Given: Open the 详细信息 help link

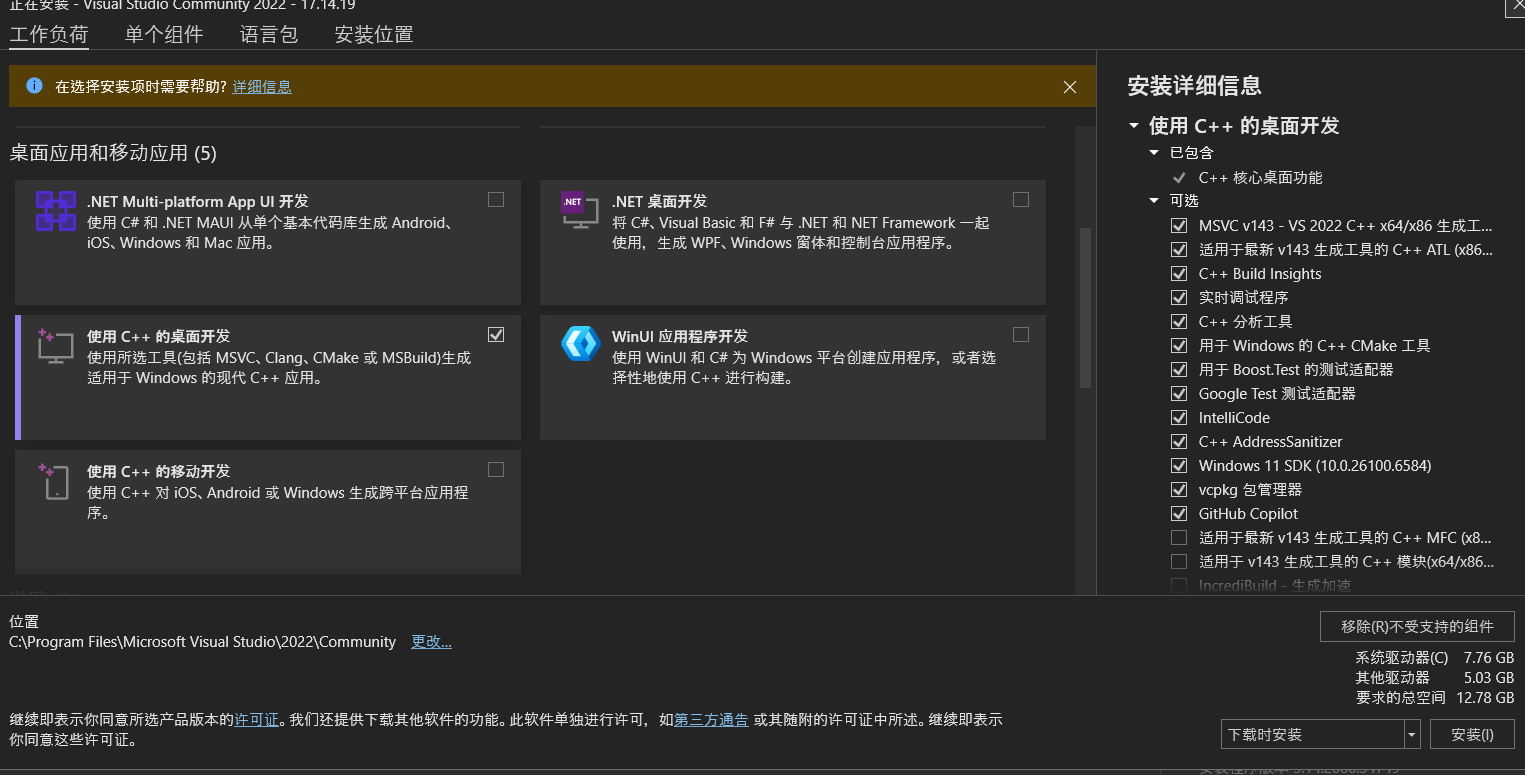Looking at the screenshot, I should coord(262,87).
